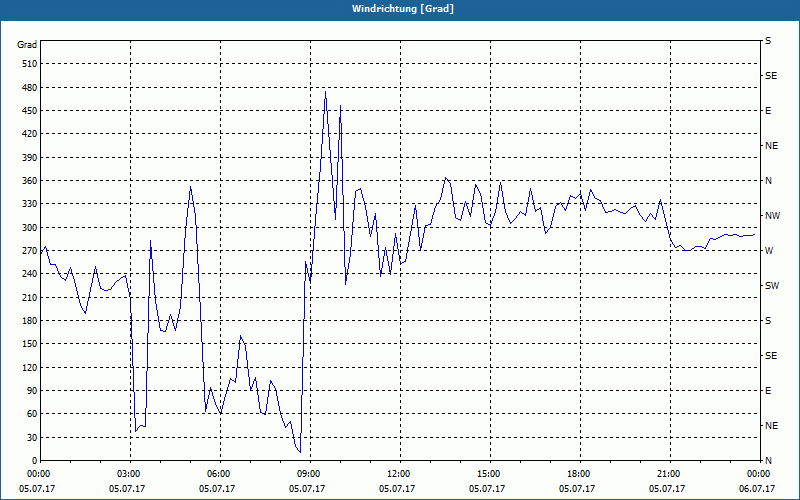Select the 05.07.17 date under 06:00
Screen dimensions: 800x500
click(x=217, y=489)
